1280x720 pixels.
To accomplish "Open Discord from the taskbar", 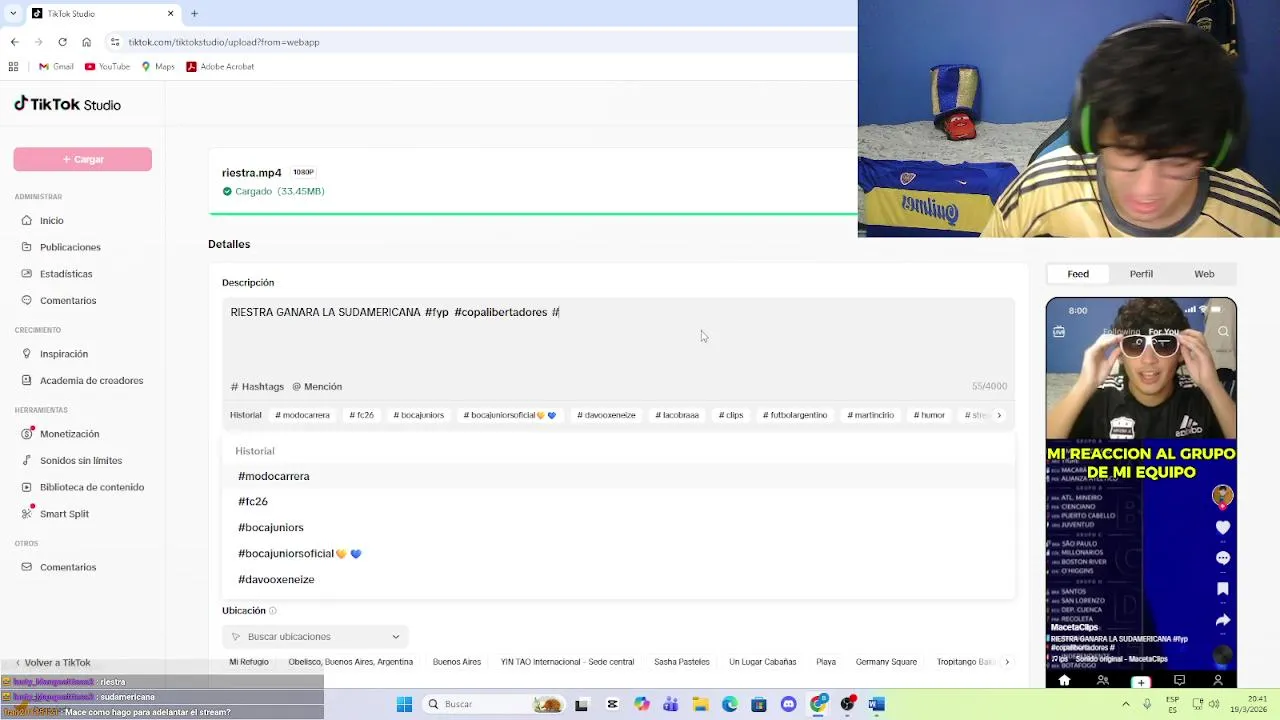I will tap(788, 704).
